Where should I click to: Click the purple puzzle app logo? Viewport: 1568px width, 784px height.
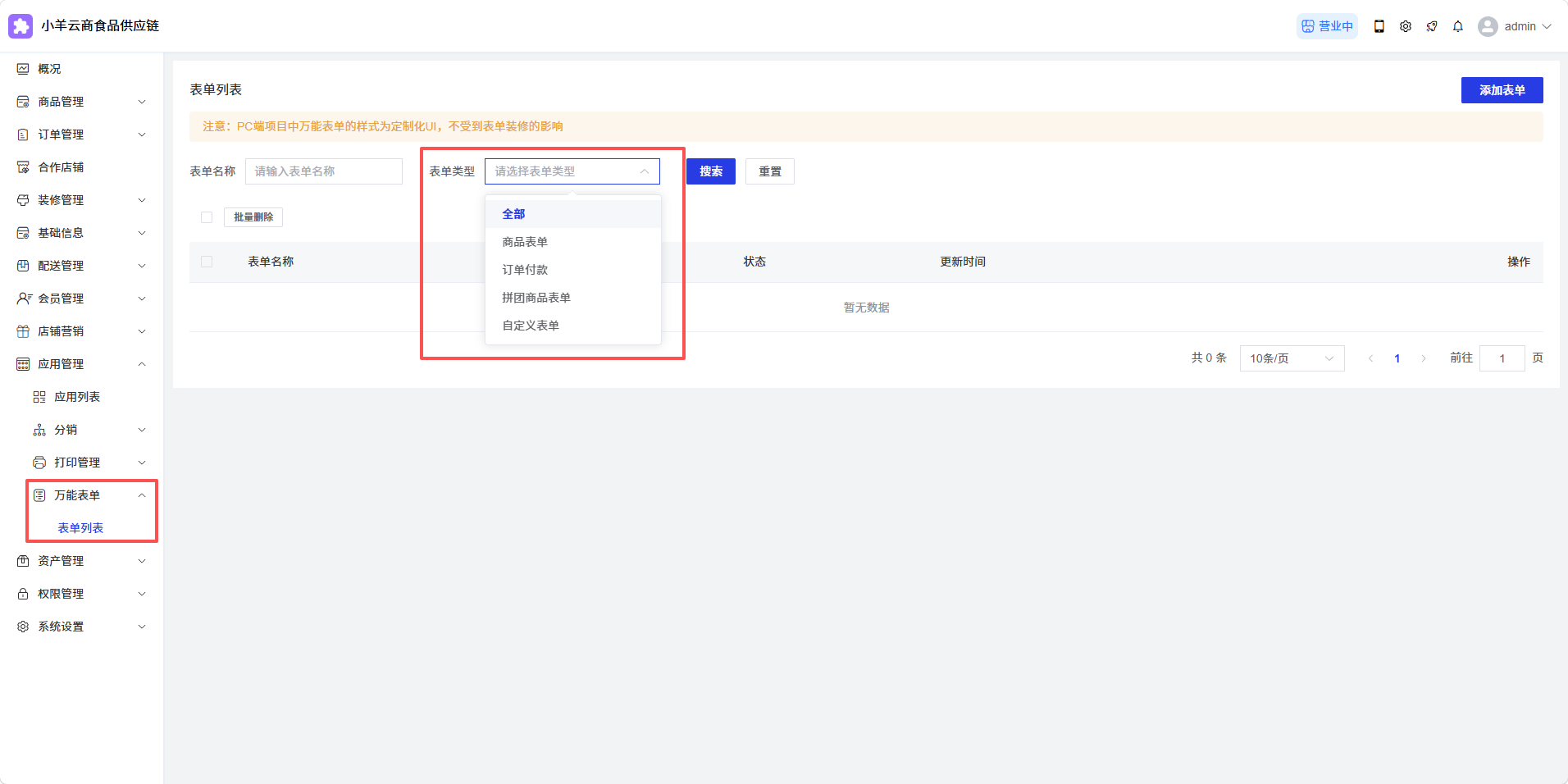click(21, 26)
